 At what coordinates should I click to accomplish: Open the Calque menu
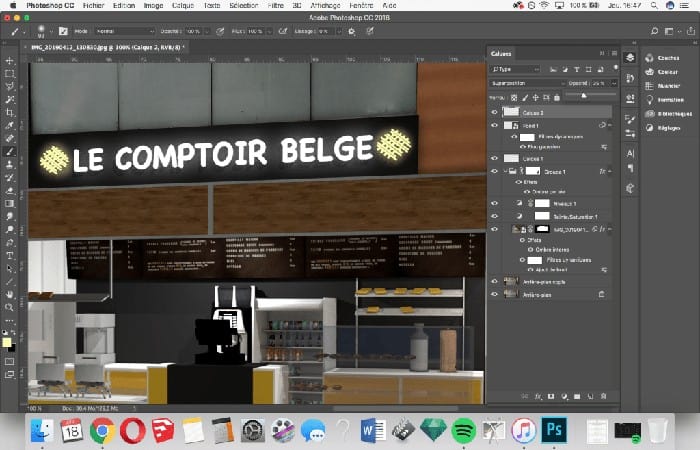point(183,5)
